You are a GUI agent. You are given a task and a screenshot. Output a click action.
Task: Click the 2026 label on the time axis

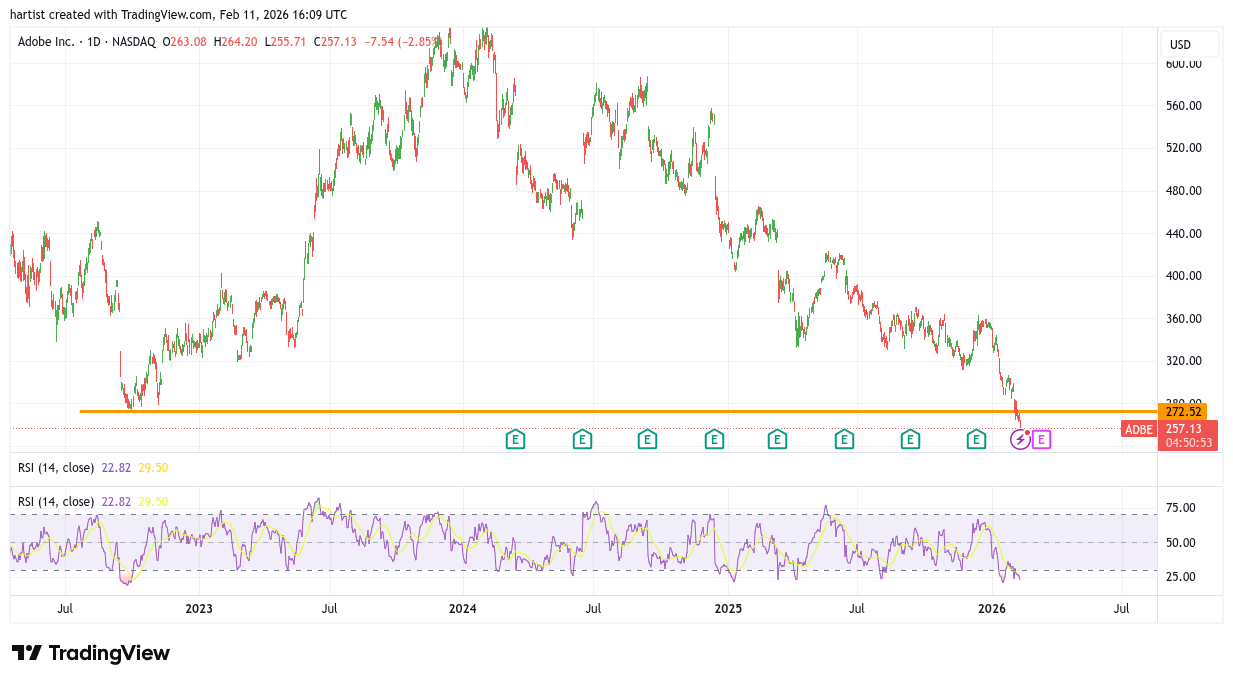pos(991,608)
